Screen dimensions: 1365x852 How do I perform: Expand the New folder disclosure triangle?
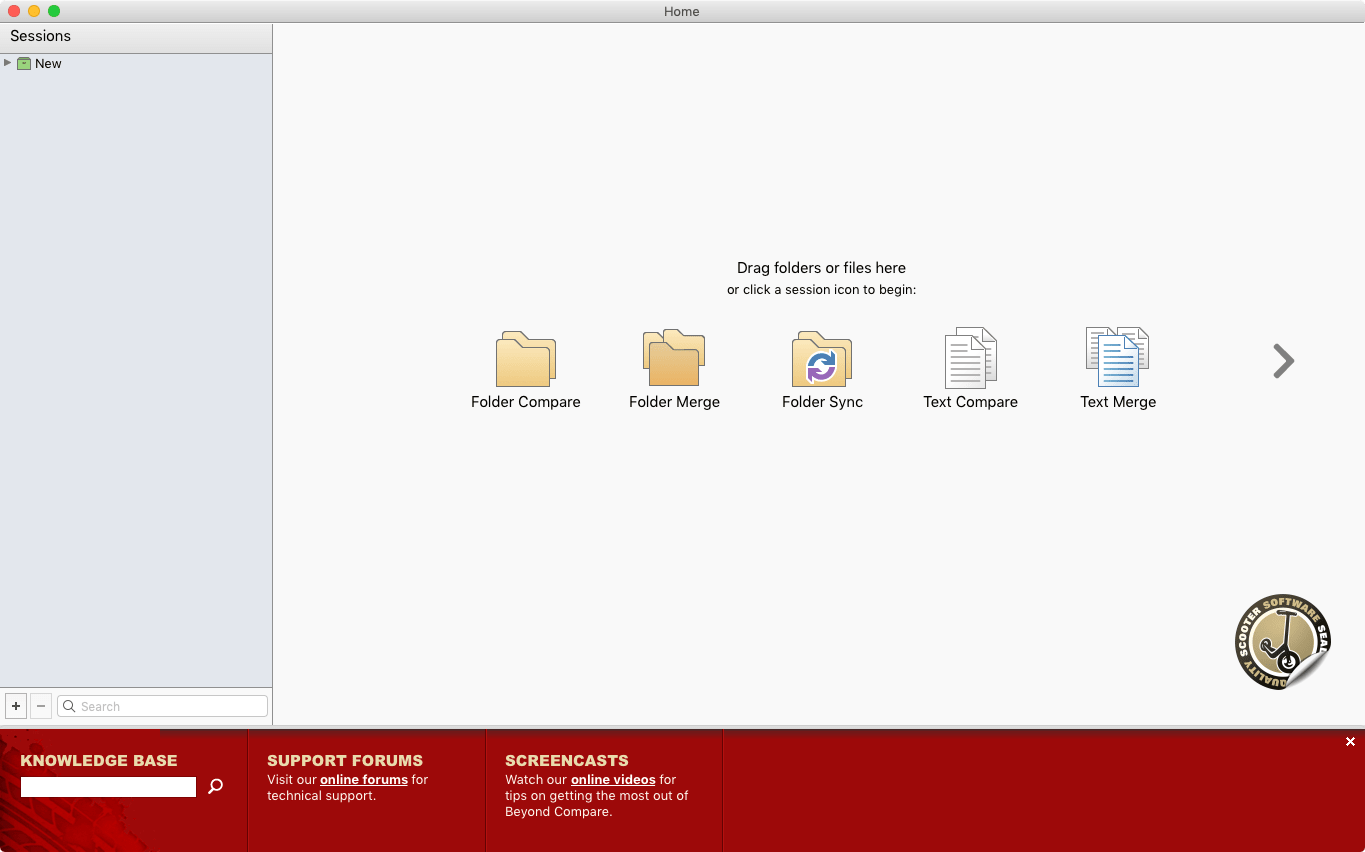pyautogui.click(x=8, y=63)
